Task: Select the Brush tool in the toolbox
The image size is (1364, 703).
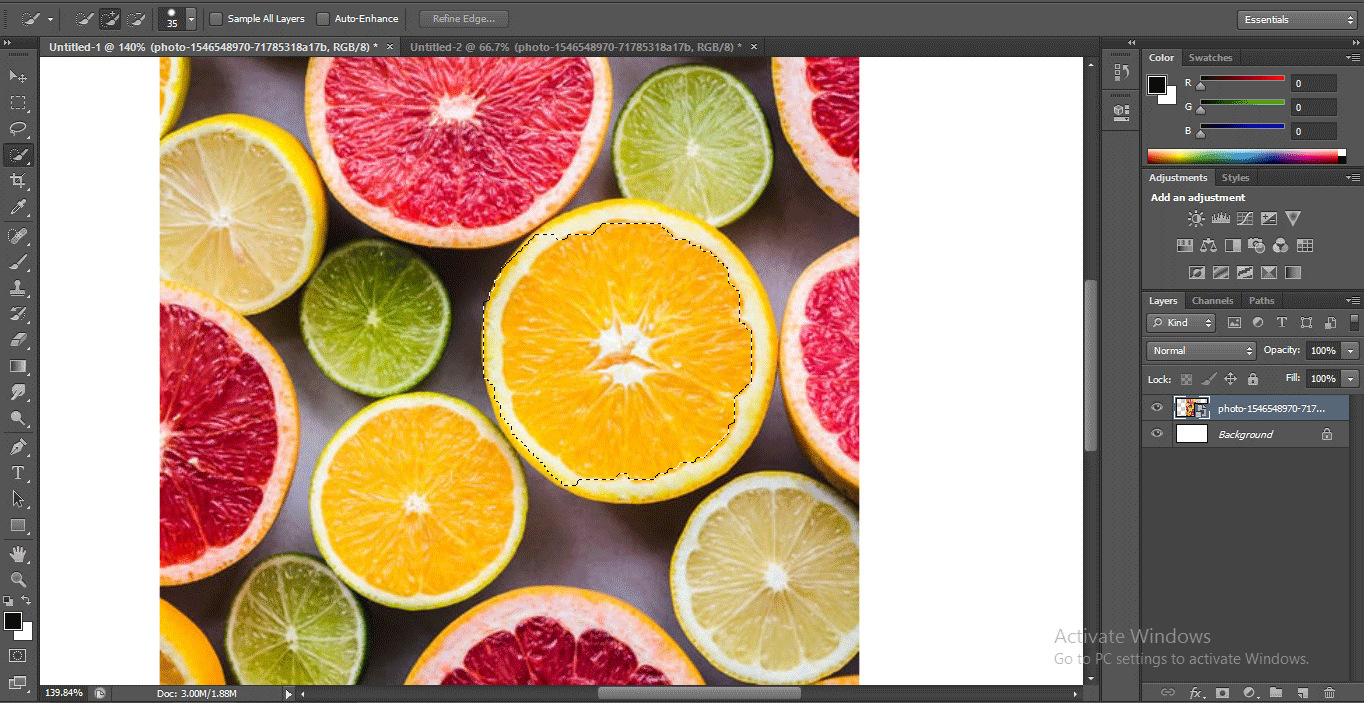Action: pyautogui.click(x=18, y=261)
